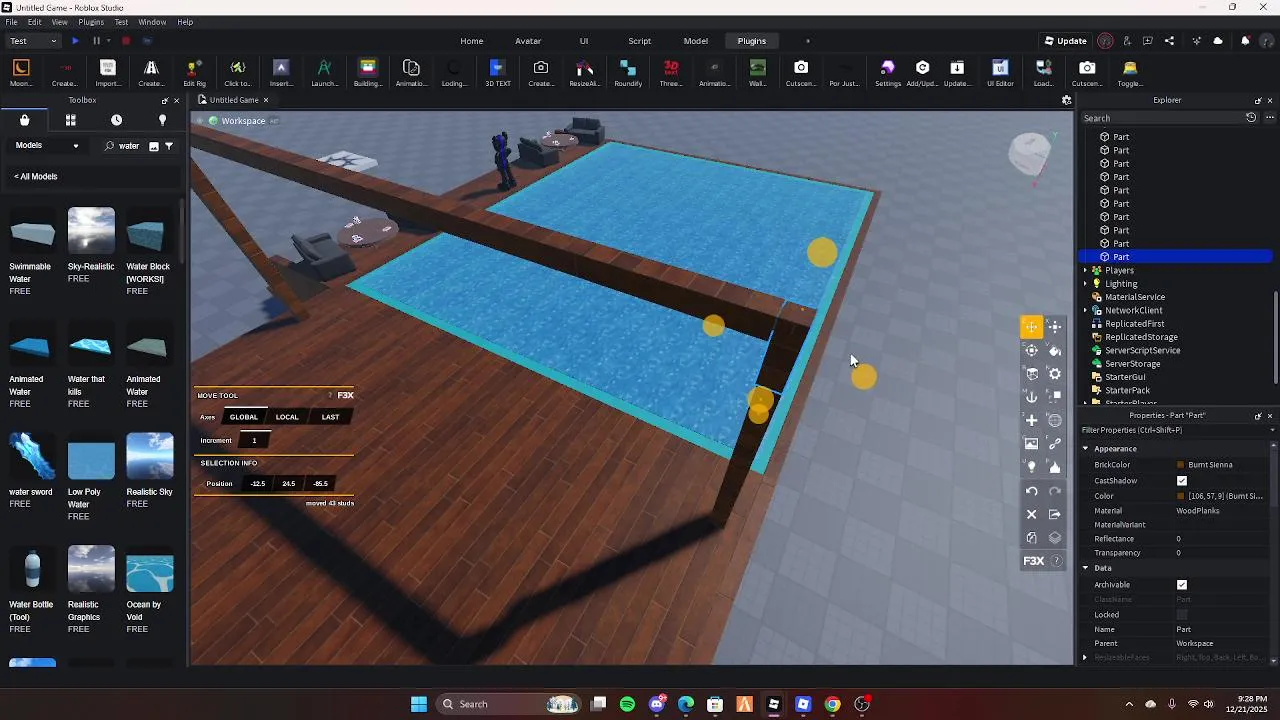The height and width of the screenshot is (720, 1280).
Task: Open the Explorer filter options menu
Action: (x=1270, y=118)
